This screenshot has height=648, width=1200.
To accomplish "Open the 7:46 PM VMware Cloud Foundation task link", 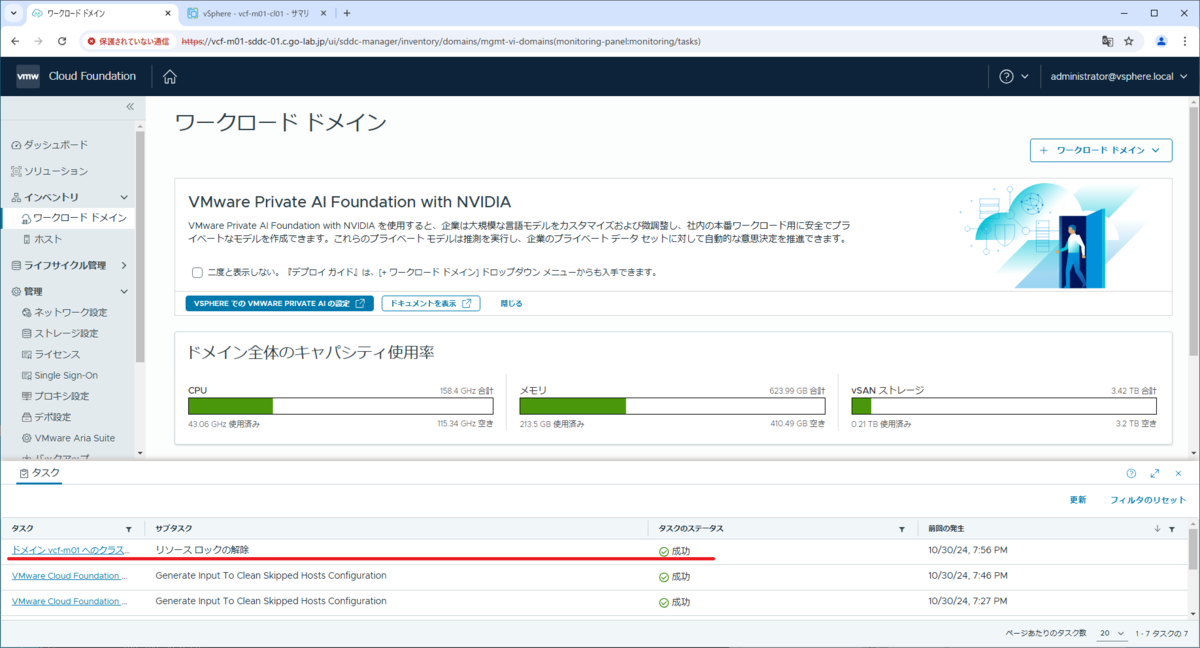I will 69,576.
